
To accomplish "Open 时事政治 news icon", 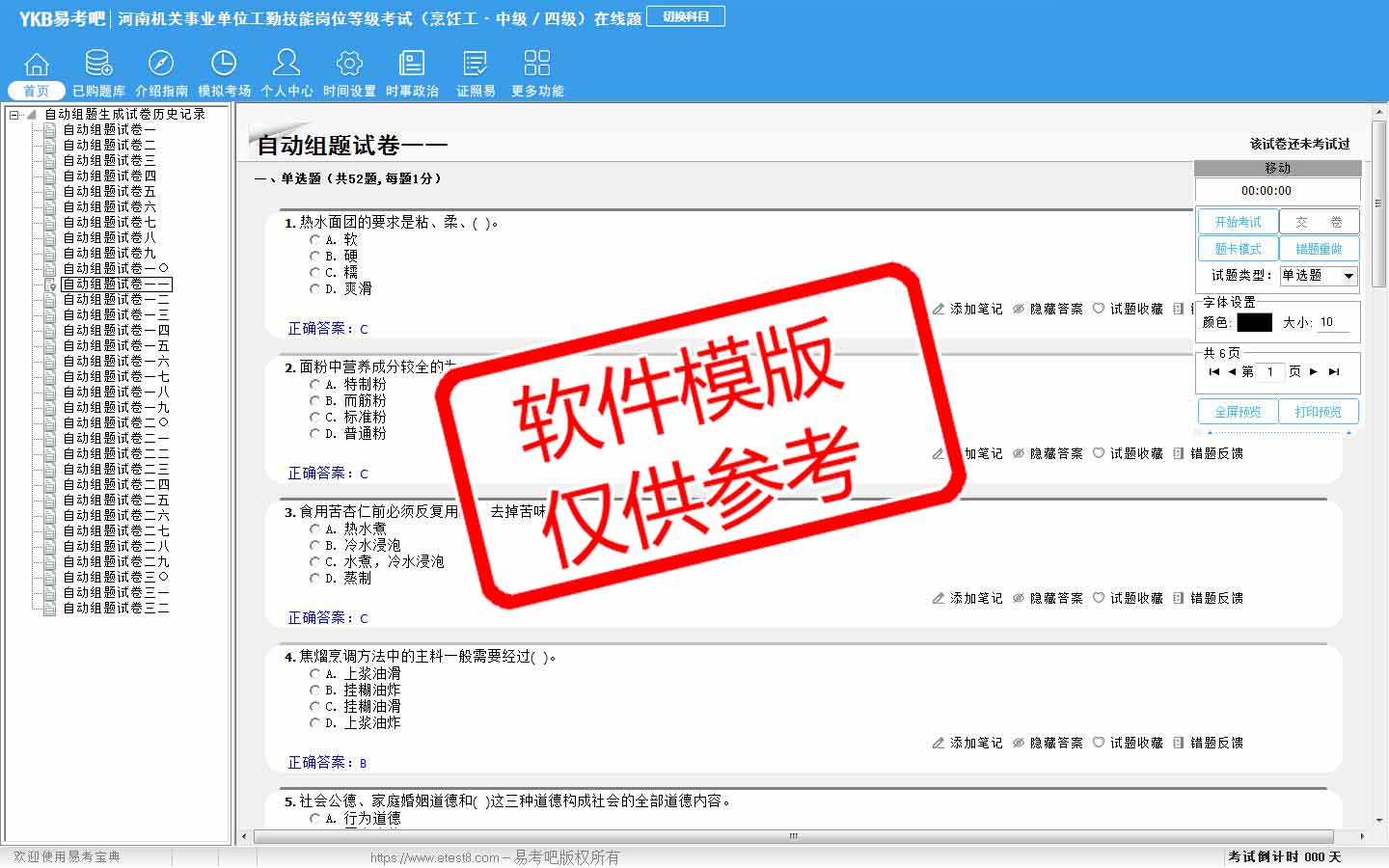I will tap(412, 64).
